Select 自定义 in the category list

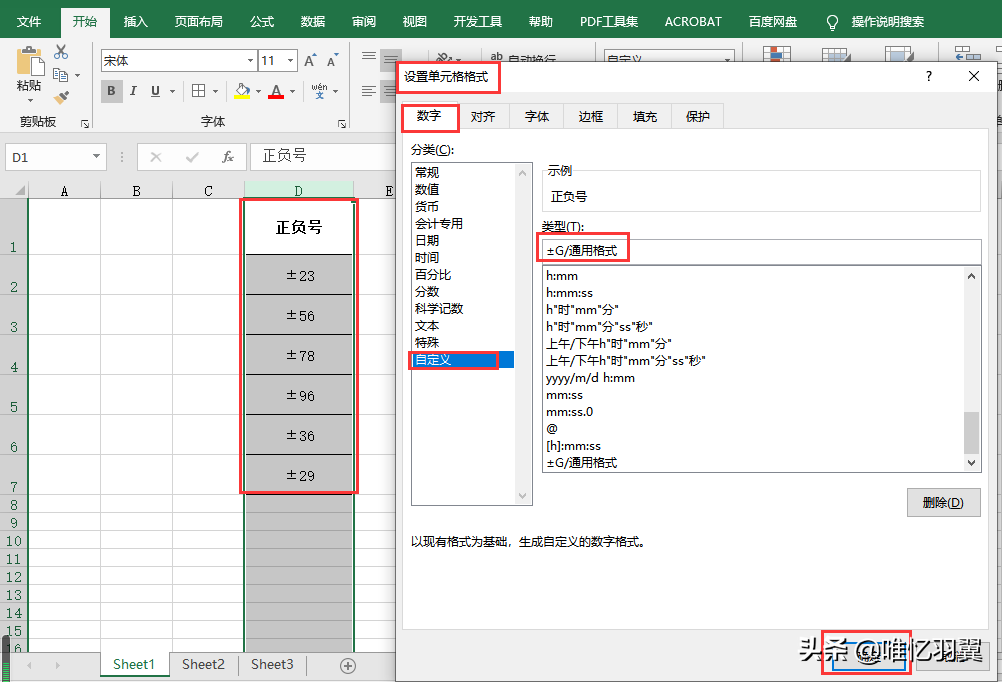[463, 359]
